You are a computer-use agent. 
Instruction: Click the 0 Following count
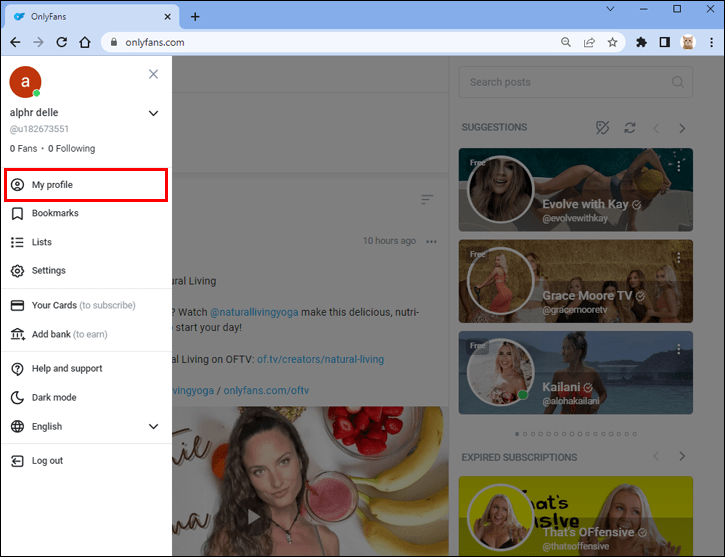(72, 148)
